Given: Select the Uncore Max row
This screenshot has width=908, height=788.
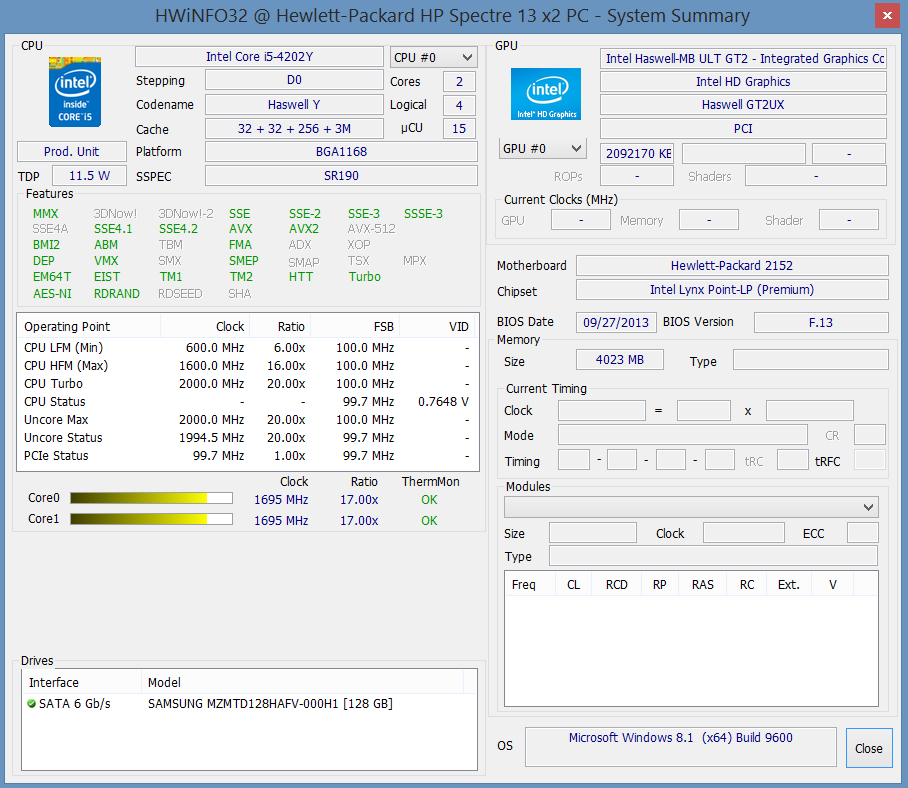Looking at the screenshot, I should point(247,420).
